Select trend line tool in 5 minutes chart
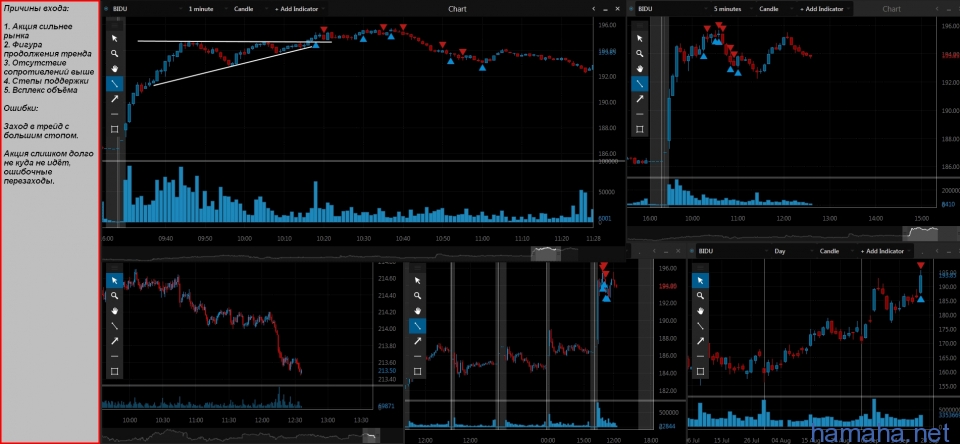This screenshot has height=444, width=960. 640,83
